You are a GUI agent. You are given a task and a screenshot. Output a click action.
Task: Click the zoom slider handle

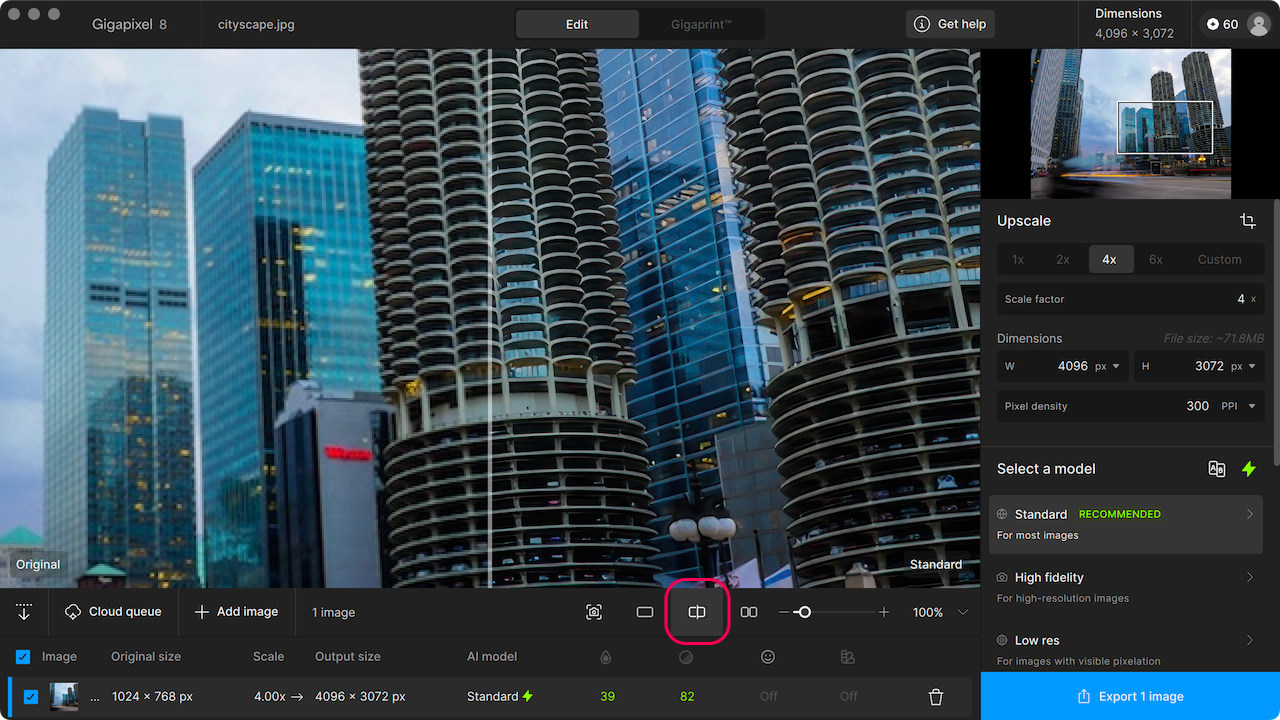click(x=803, y=612)
